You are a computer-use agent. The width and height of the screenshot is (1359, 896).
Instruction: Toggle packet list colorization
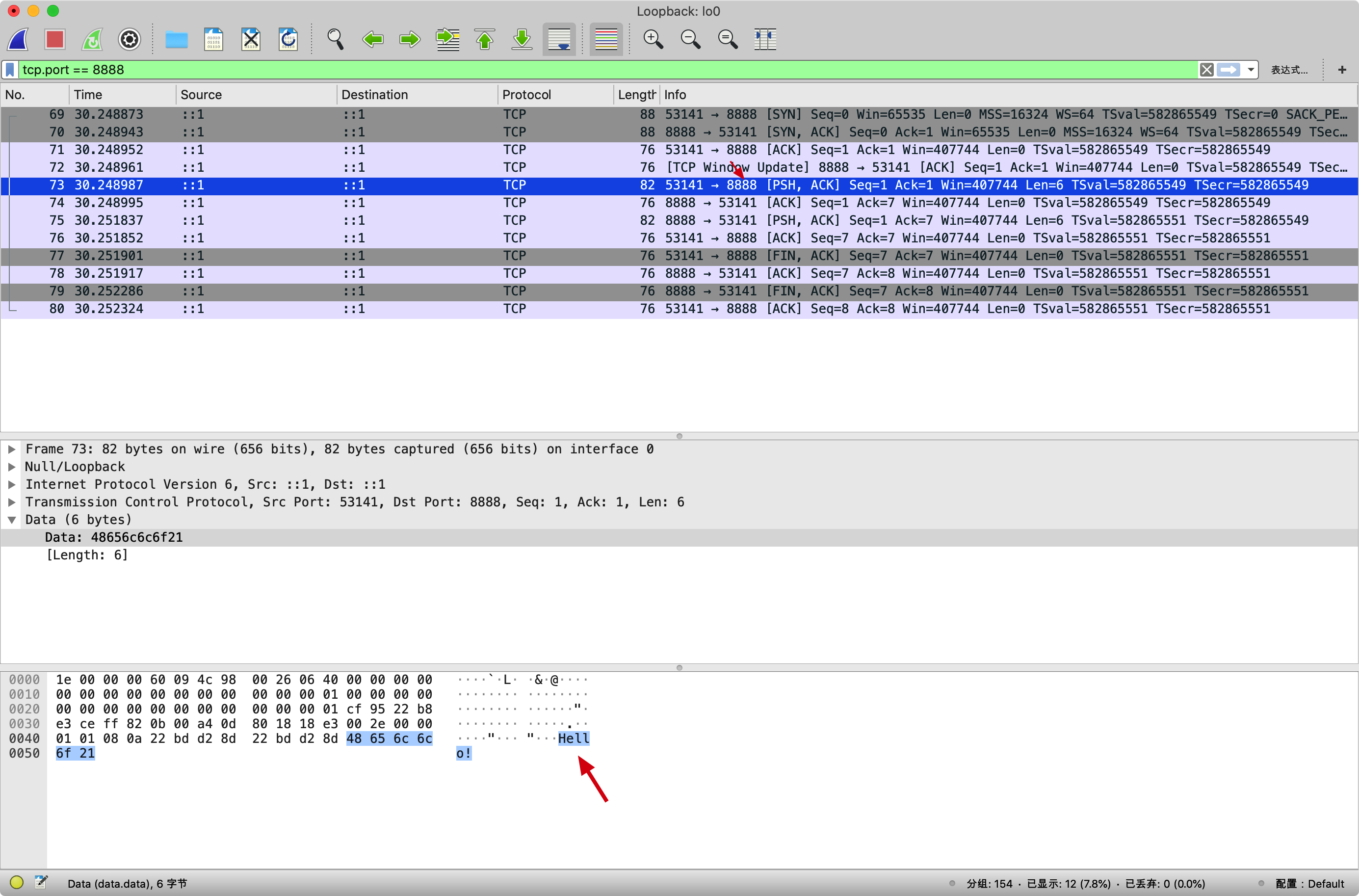(x=606, y=39)
